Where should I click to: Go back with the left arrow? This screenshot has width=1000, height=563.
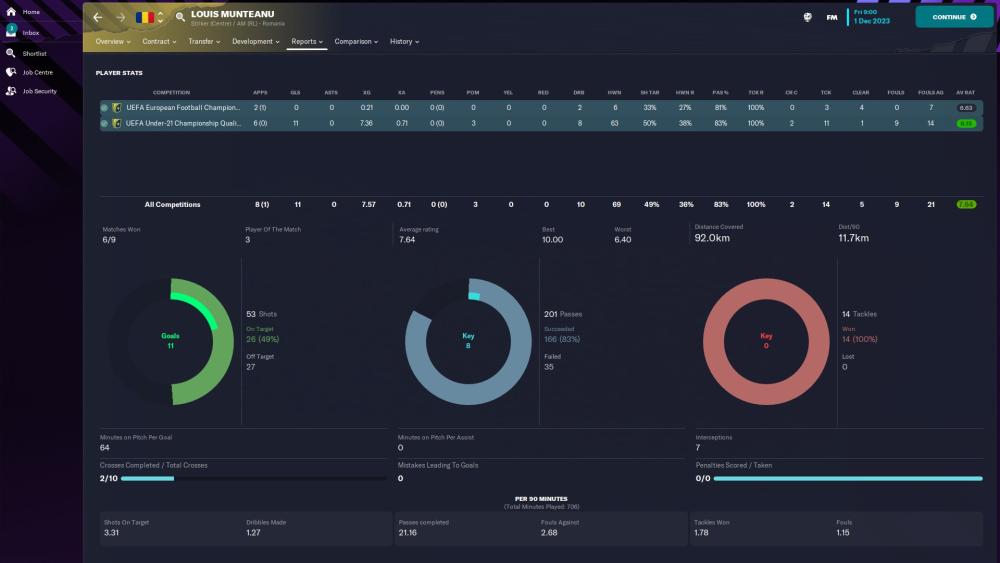98,17
